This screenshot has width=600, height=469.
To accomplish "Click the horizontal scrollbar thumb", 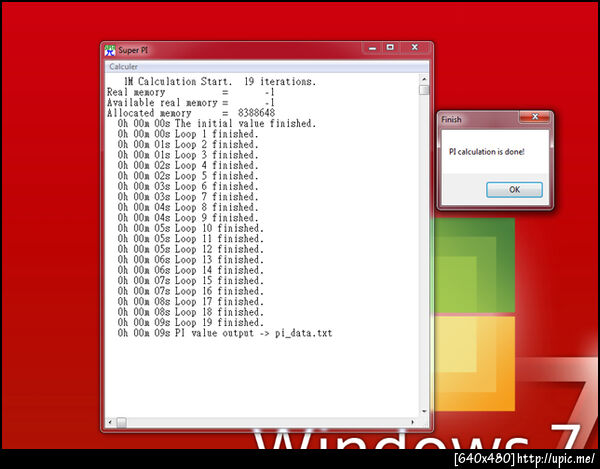I will point(122,422).
